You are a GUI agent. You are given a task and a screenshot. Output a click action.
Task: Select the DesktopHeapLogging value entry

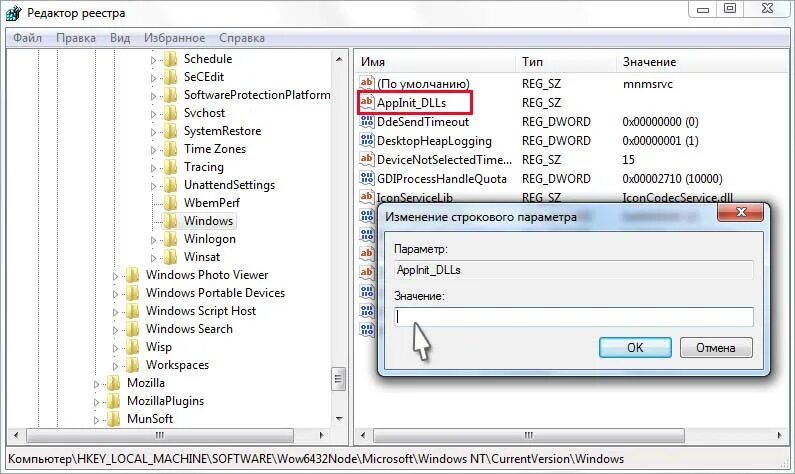pos(434,140)
